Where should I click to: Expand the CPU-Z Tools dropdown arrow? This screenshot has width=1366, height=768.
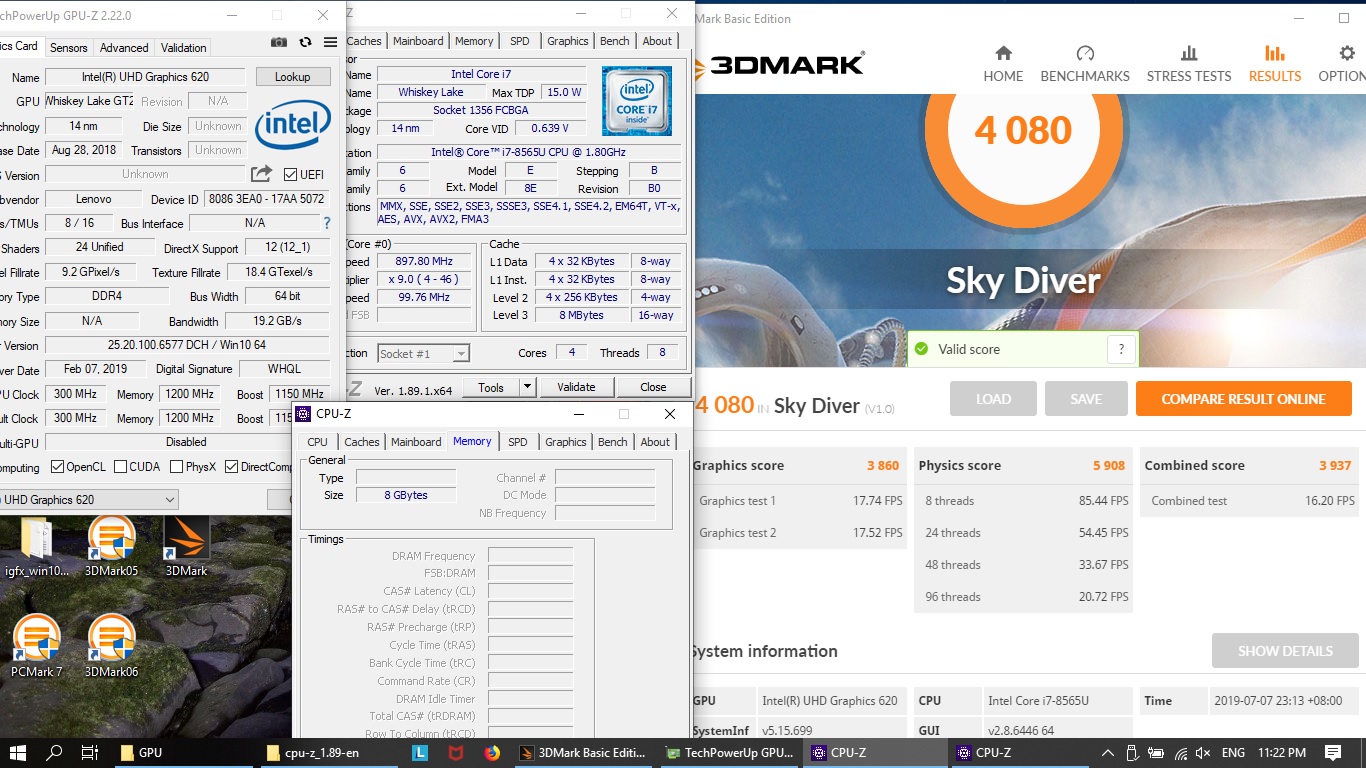pos(528,387)
